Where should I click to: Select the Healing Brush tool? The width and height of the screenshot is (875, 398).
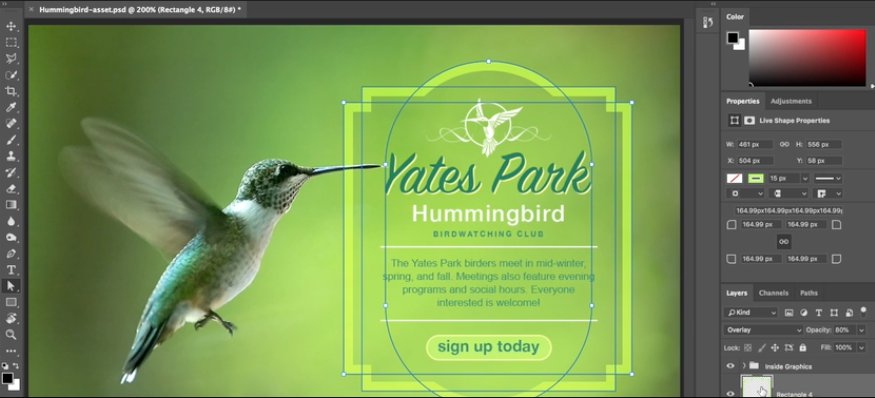pyautogui.click(x=11, y=123)
